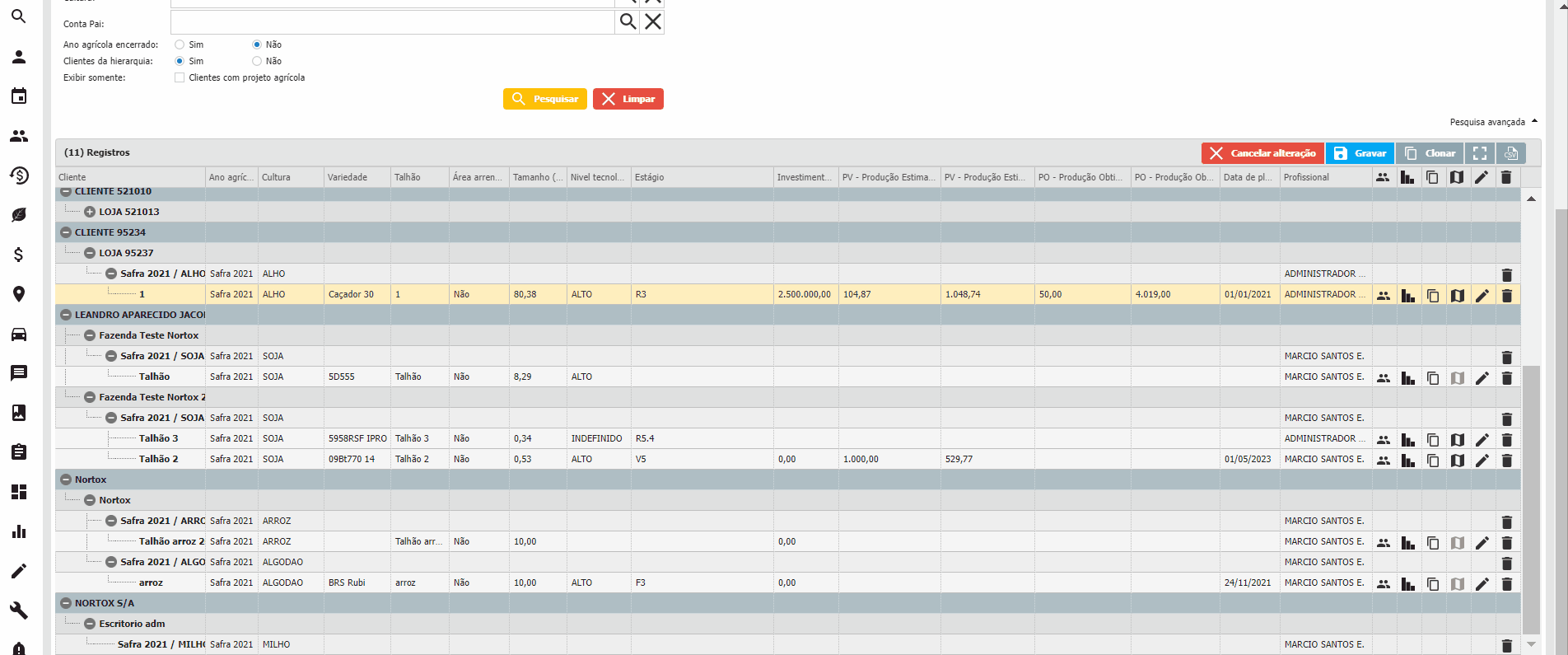
Task: Click the Limpar button
Action: pos(628,99)
